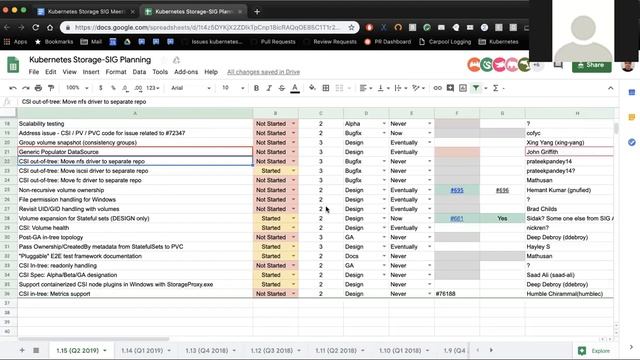
Task: Open the 1.14 (Q1 2019) sheet tab arrow
Action: click(x=169, y=350)
